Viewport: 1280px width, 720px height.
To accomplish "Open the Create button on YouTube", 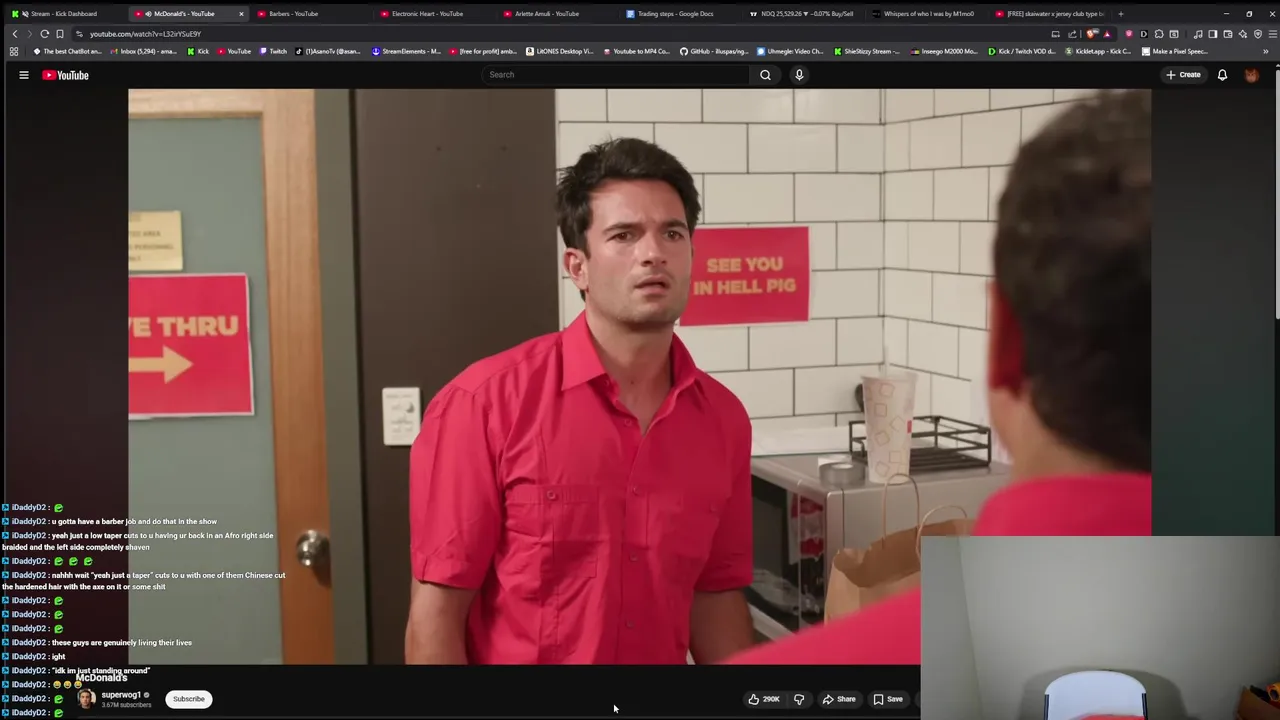I will click(1183, 75).
